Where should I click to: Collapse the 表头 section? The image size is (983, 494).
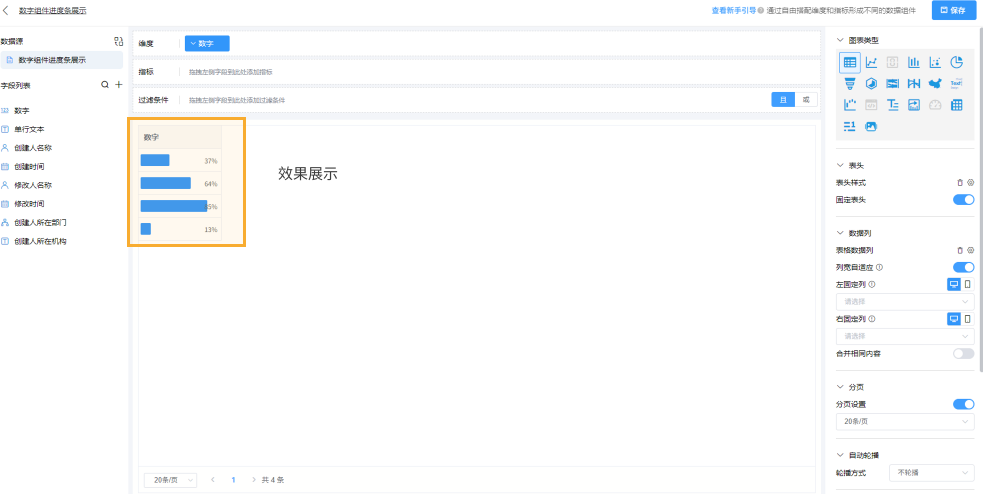[840, 166]
